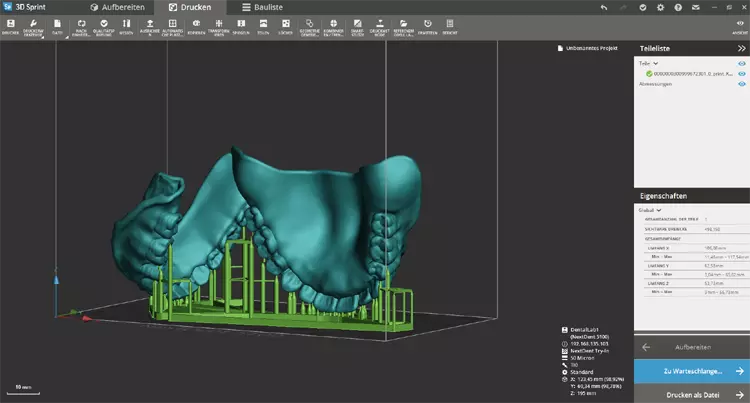This screenshot has height=403, width=750.
Task: Expand the Druckerwerkzeuge corner arrow
Action: click(x=42, y=37)
